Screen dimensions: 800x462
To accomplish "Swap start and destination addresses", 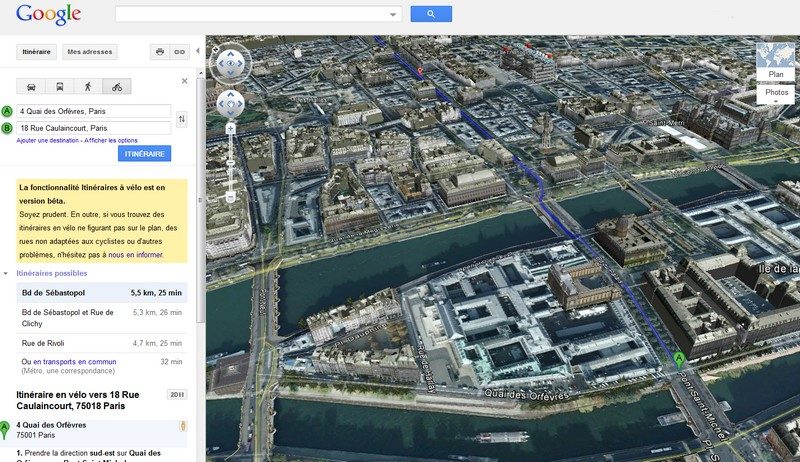I will tap(181, 120).
